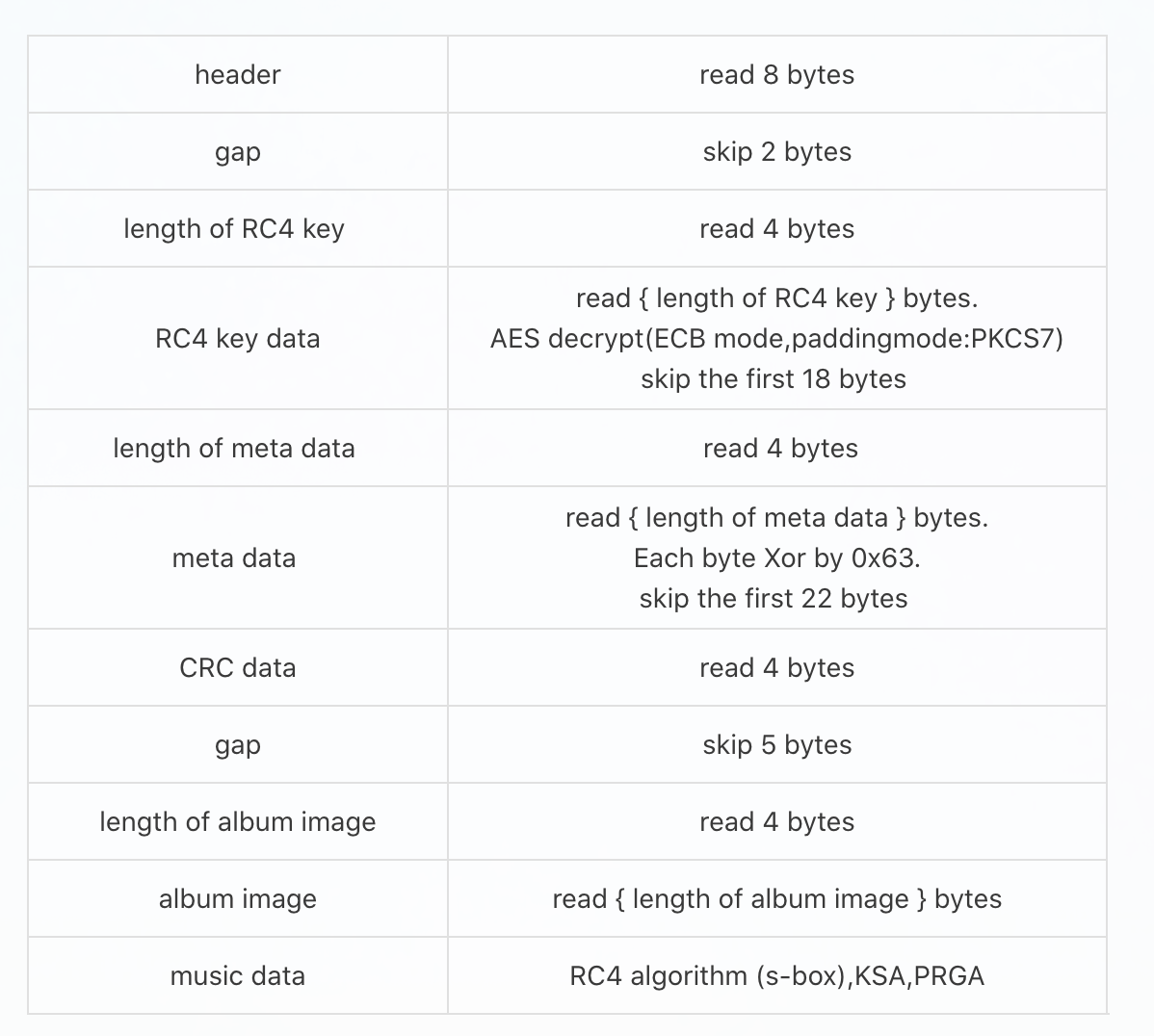Select the "music data" cell
Screen dimensions: 1154x1036
tap(237, 976)
